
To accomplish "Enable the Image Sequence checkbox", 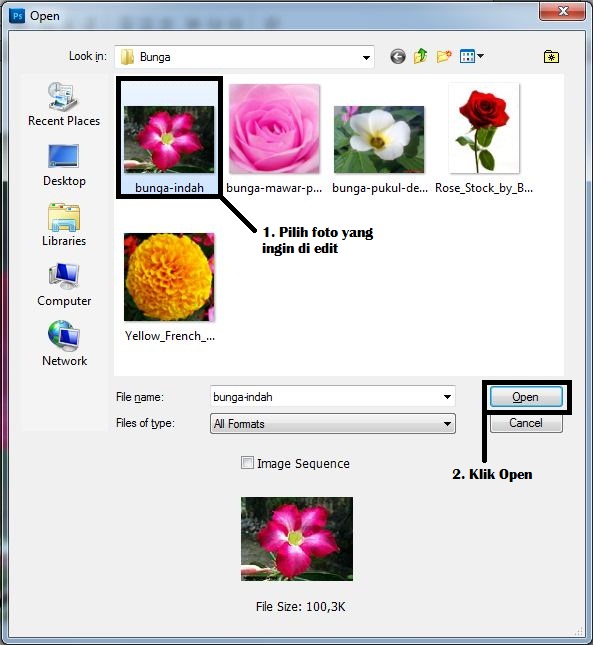I will (x=247, y=463).
